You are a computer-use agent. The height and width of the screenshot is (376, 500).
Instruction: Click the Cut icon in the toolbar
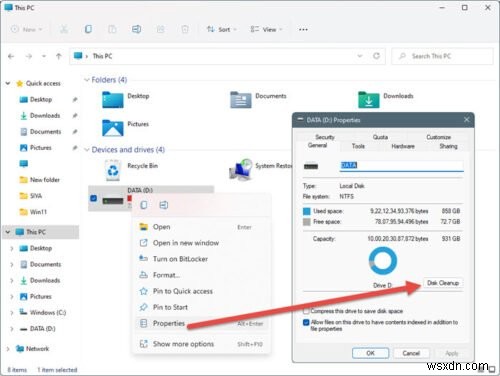pyautogui.click(x=64, y=29)
